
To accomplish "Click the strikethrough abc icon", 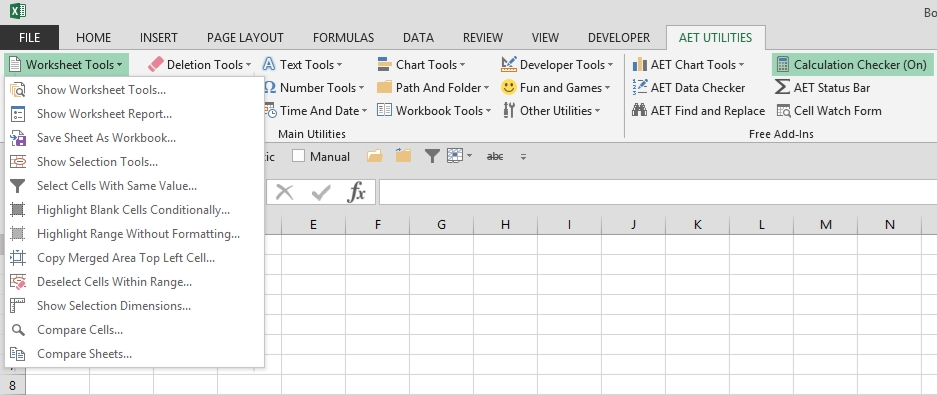I will click(x=495, y=157).
